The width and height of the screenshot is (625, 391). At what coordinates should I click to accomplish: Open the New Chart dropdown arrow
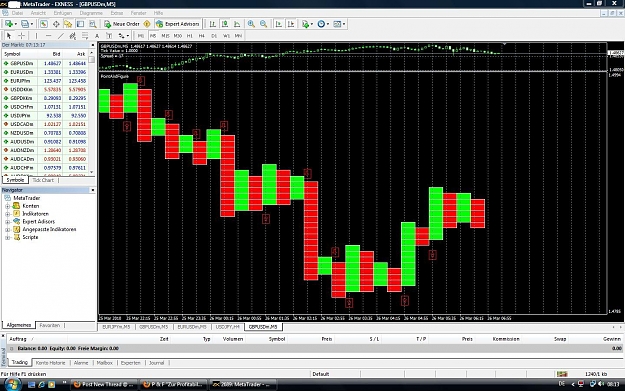(16, 24)
